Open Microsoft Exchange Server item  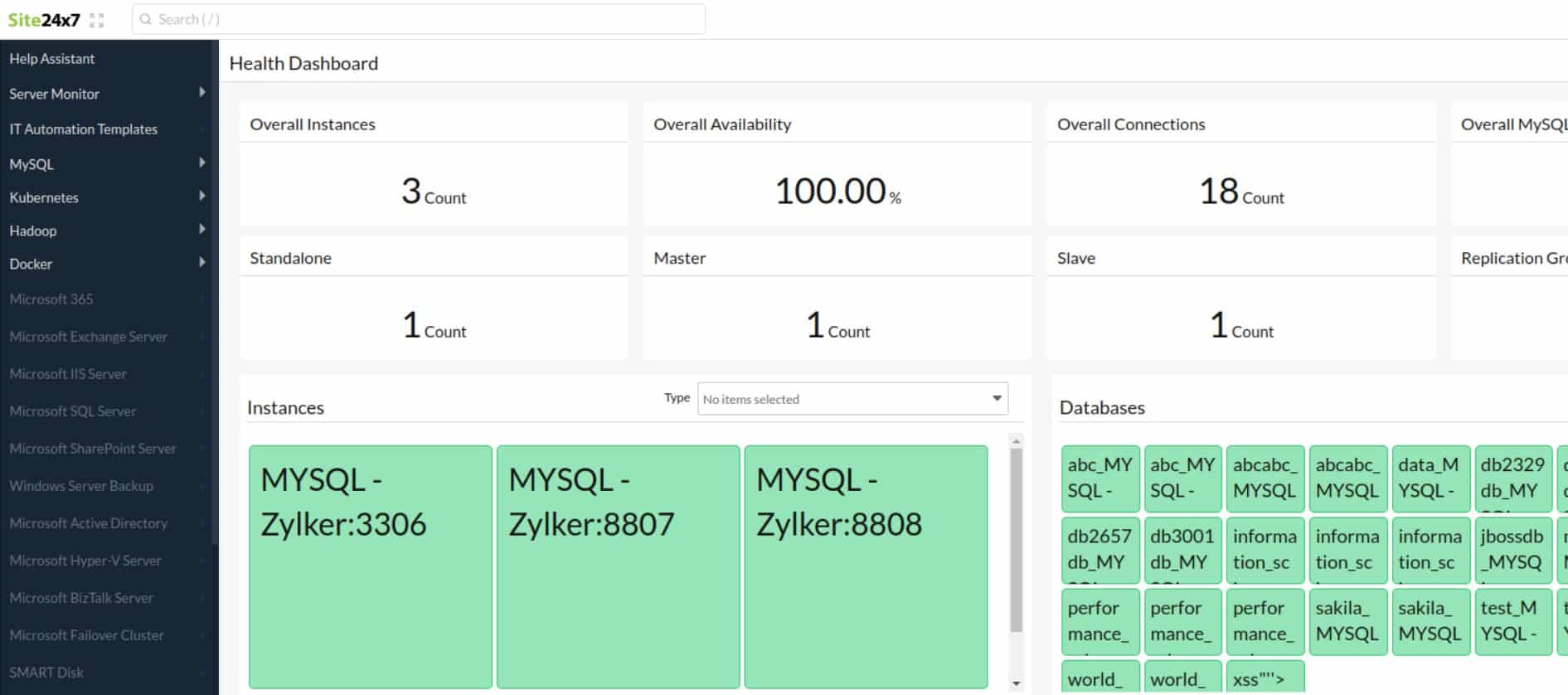[x=89, y=337]
